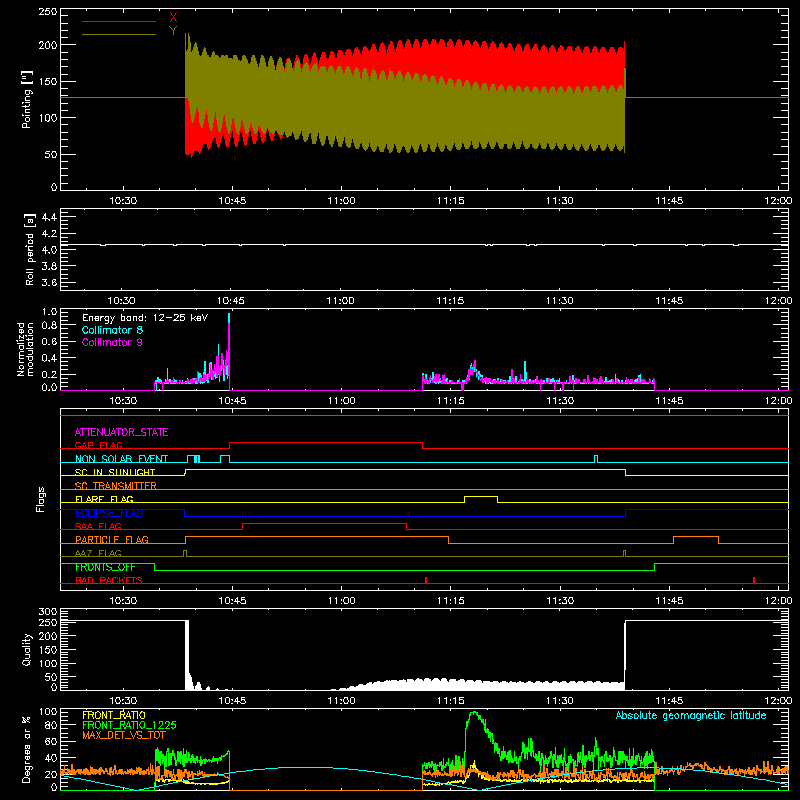
Task: Click the Flags axis title
Action: click(40, 499)
